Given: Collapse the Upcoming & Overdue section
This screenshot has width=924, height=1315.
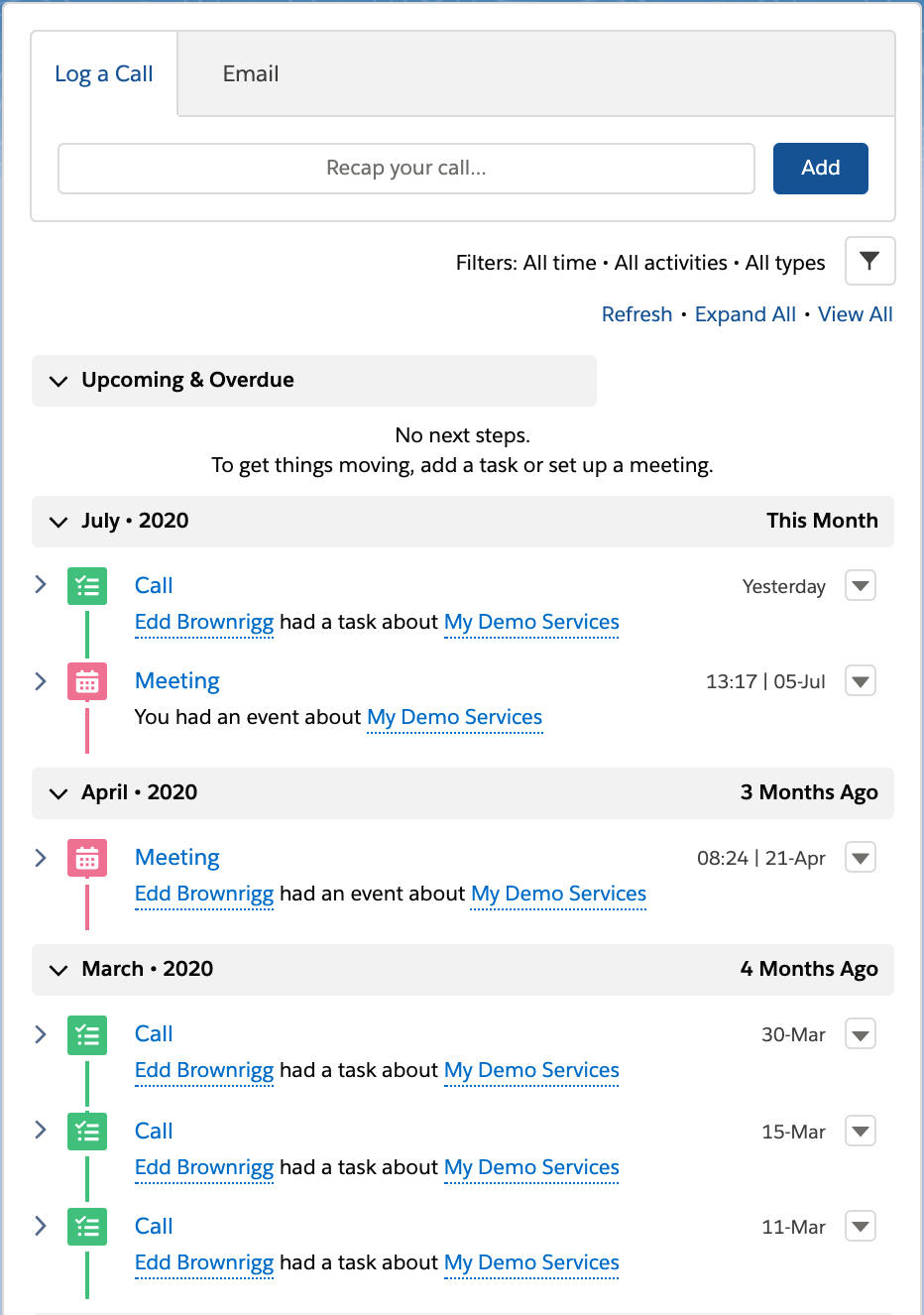Looking at the screenshot, I should (59, 381).
